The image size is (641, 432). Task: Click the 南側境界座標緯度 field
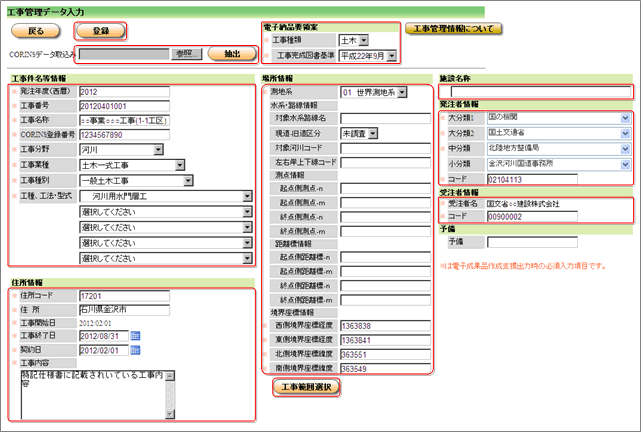[385, 368]
